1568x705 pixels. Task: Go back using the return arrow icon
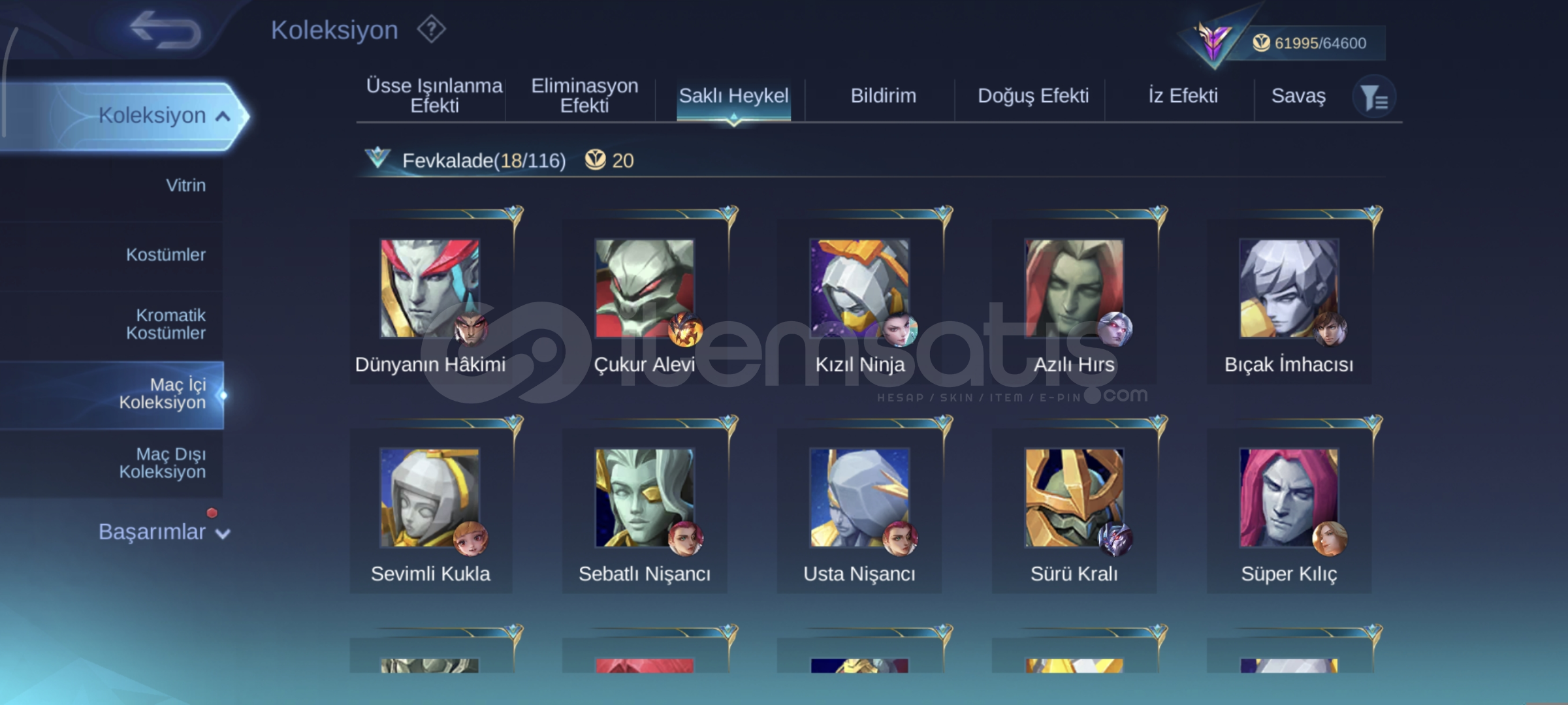click(x=166, y=30)
